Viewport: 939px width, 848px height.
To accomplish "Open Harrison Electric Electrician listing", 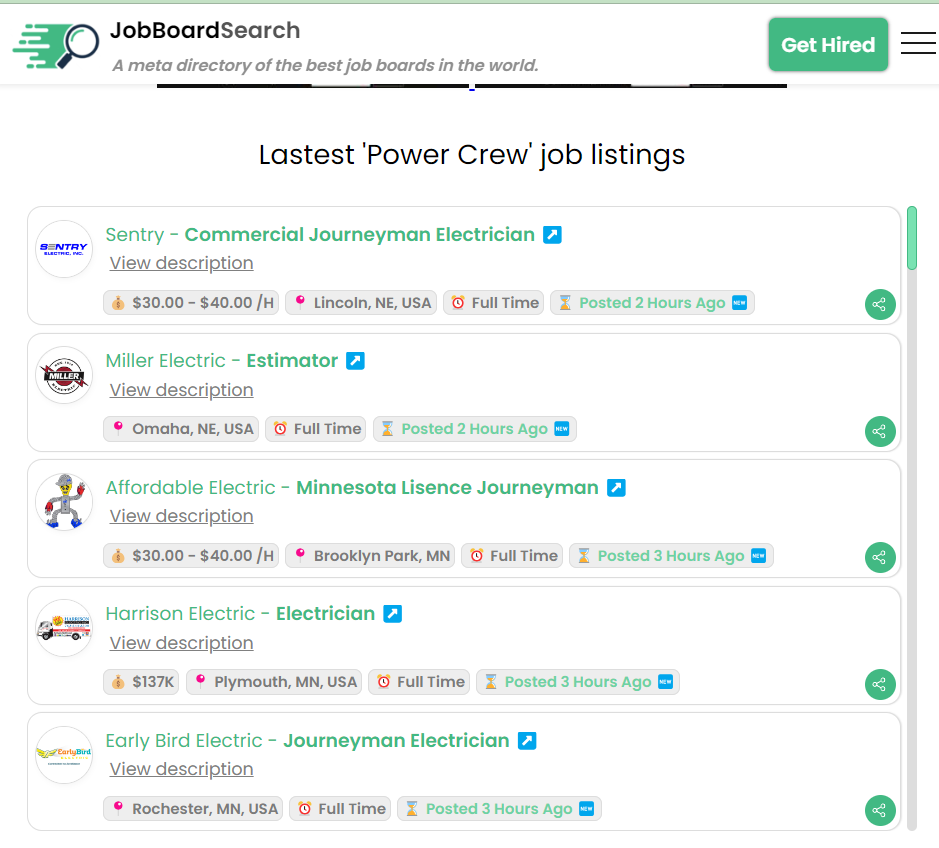I will click(x=240, y=614).
